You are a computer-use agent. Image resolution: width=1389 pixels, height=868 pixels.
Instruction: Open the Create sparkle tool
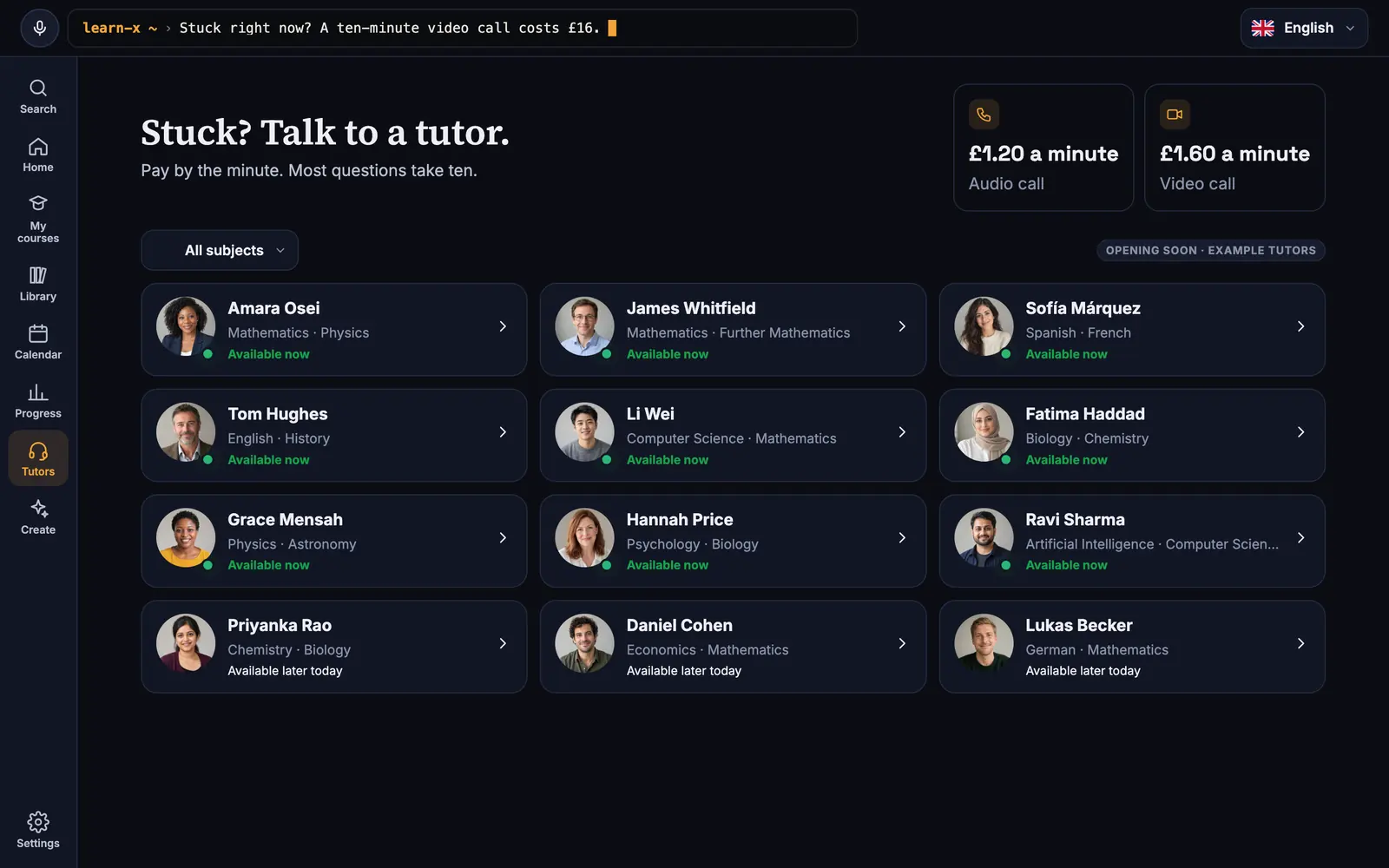pyautogui.click(x=38, y=517)
